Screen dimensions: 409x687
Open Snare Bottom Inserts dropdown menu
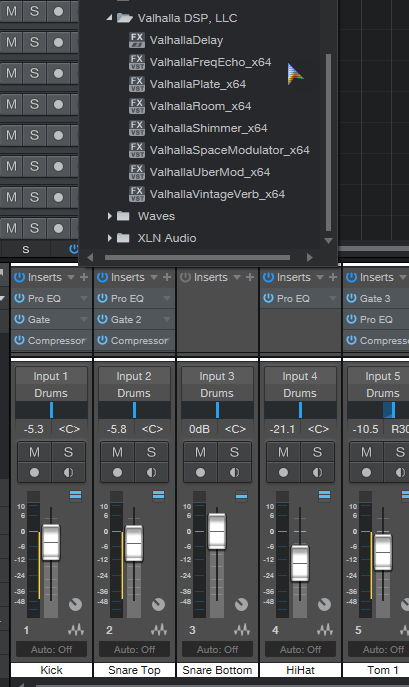pos(237,277)
